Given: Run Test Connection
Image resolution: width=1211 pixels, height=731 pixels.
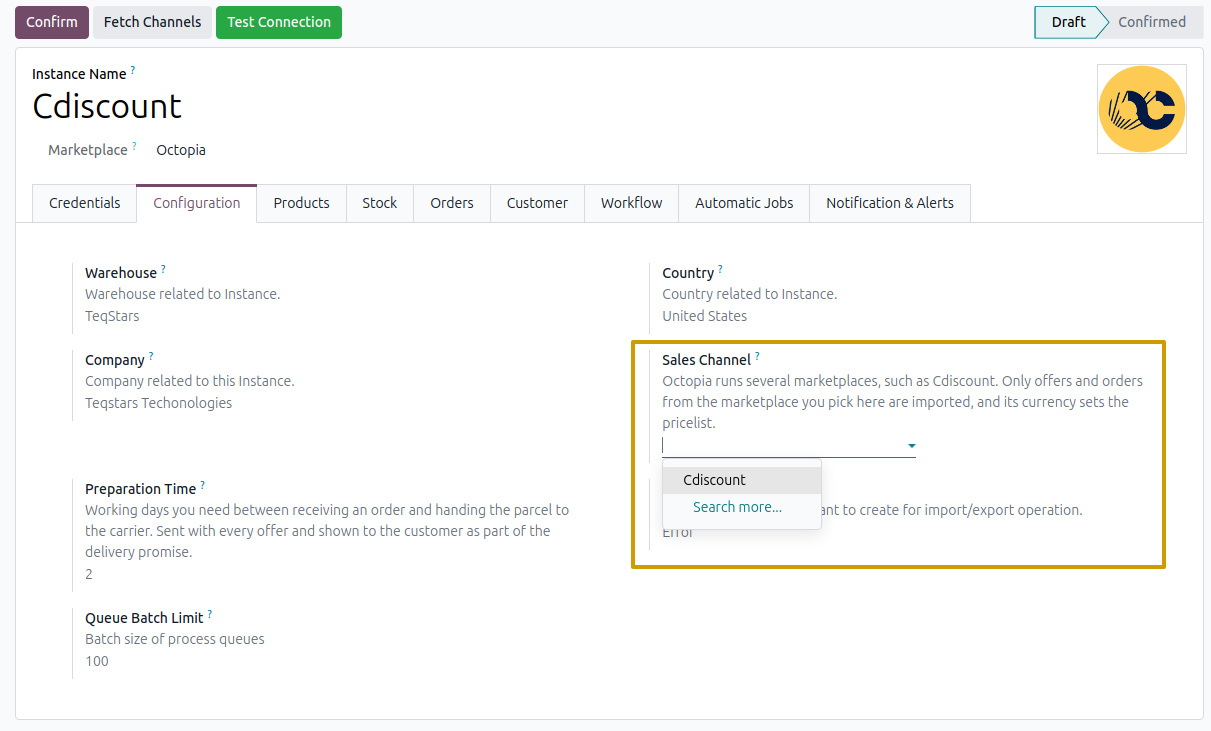Looking at the screenshot, I should (279, 22).
